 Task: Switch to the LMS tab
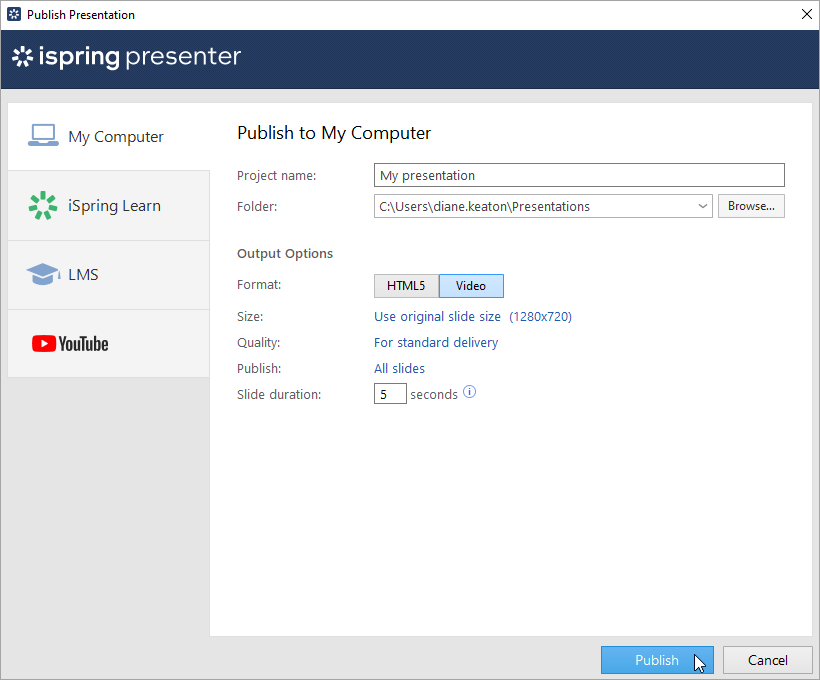coord(83,275)
